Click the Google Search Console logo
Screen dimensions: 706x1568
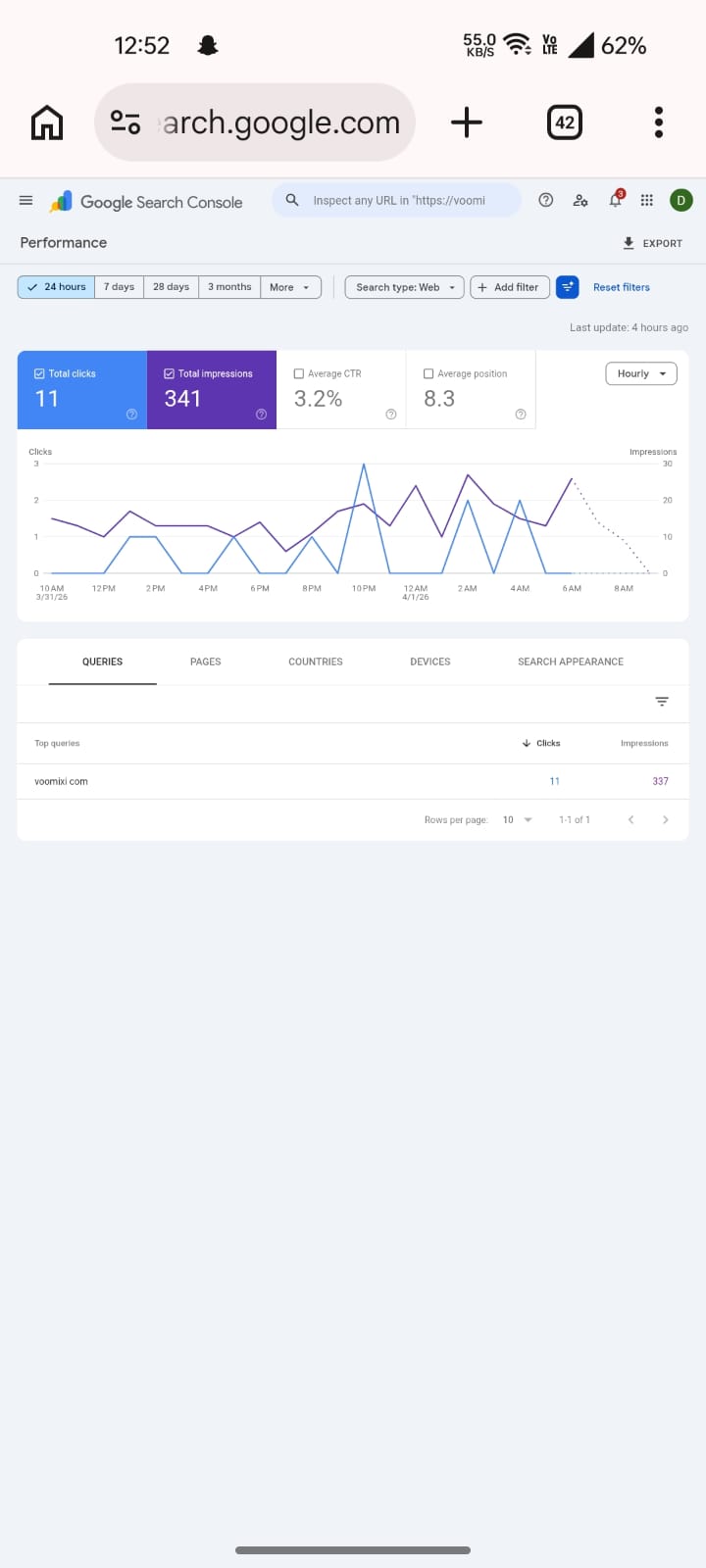coord(146,201)
